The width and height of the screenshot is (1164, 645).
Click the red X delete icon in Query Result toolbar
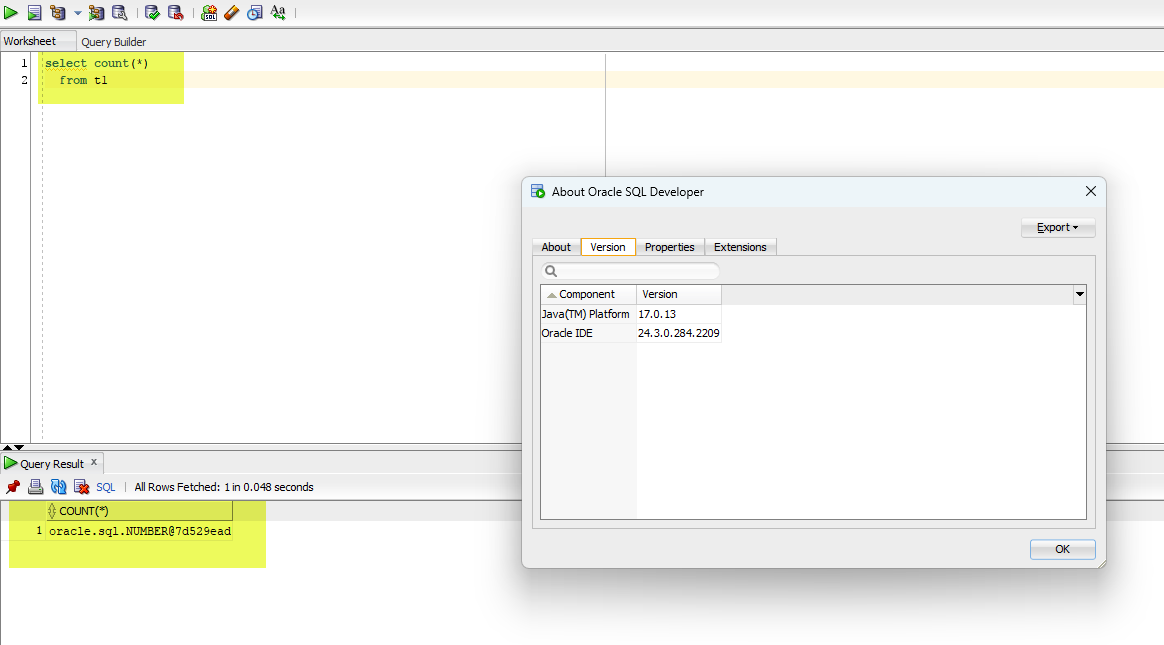[x=82, y=487]
